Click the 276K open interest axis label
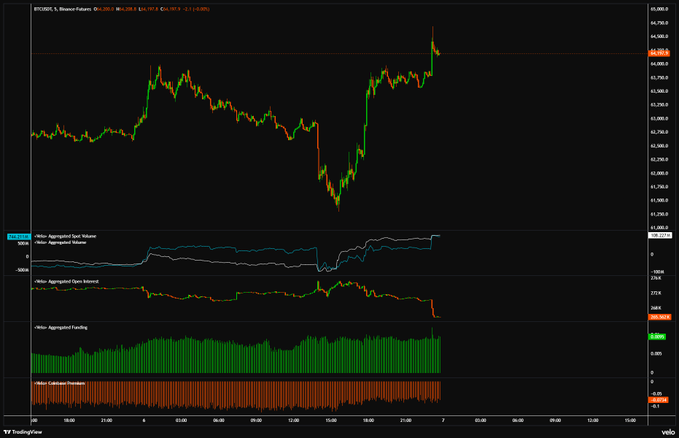This screenshot has height=438, width=679. 656,278
